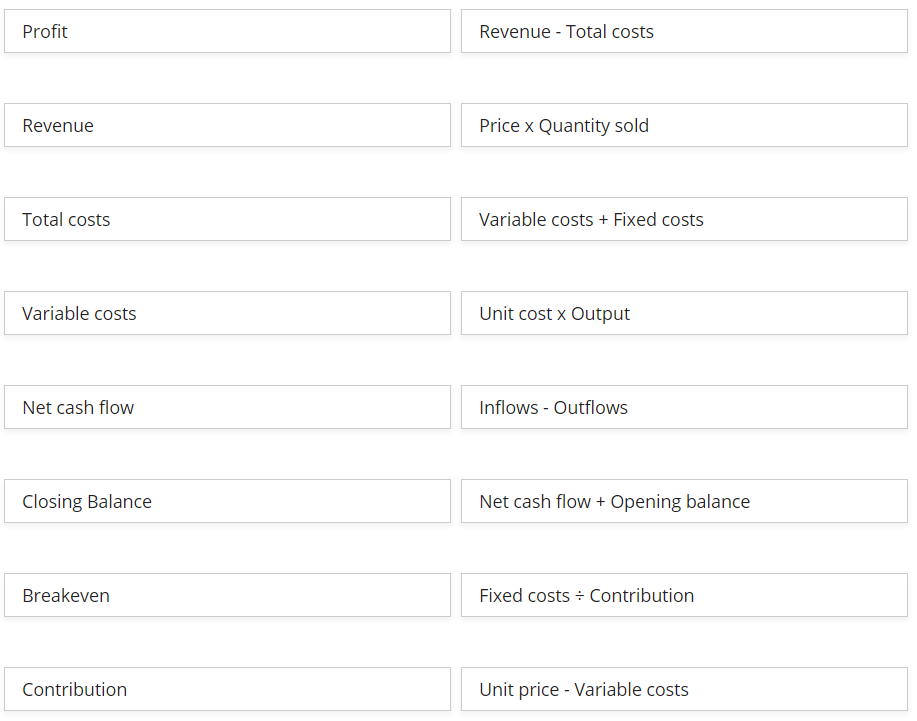
Task: Click the Profit term card
Action: (x=227, y=32)
